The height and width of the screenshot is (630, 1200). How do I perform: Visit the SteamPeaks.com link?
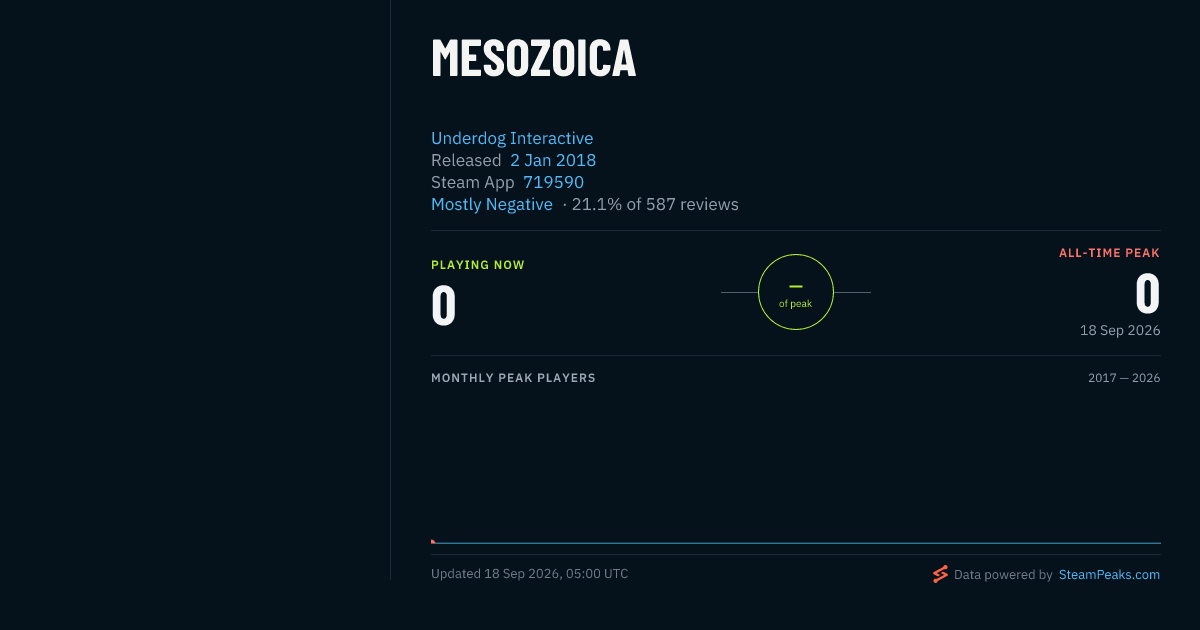pyautogui.click(x=1109, y=575)
